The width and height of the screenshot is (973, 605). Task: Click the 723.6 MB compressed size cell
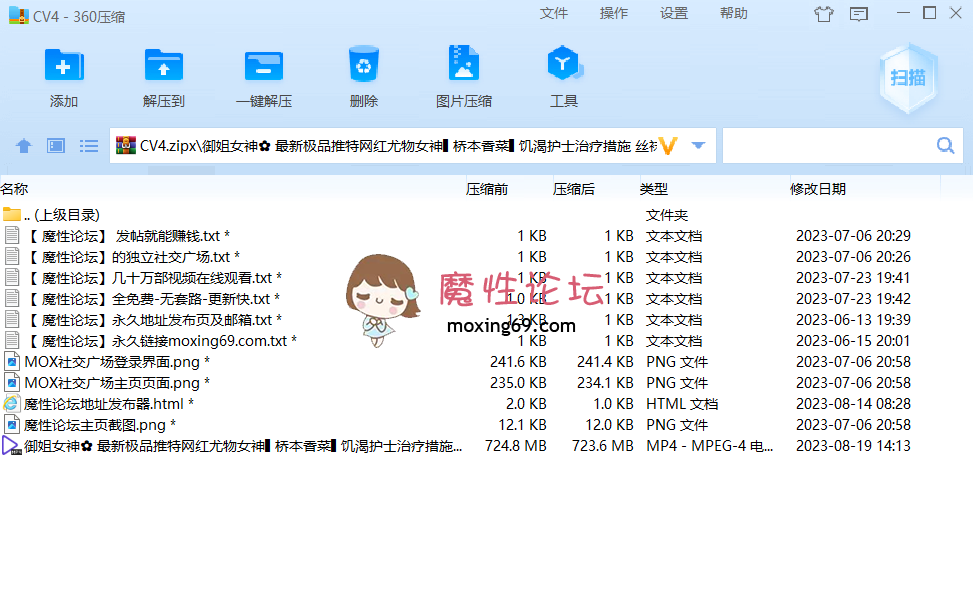(x=603, y=446)
